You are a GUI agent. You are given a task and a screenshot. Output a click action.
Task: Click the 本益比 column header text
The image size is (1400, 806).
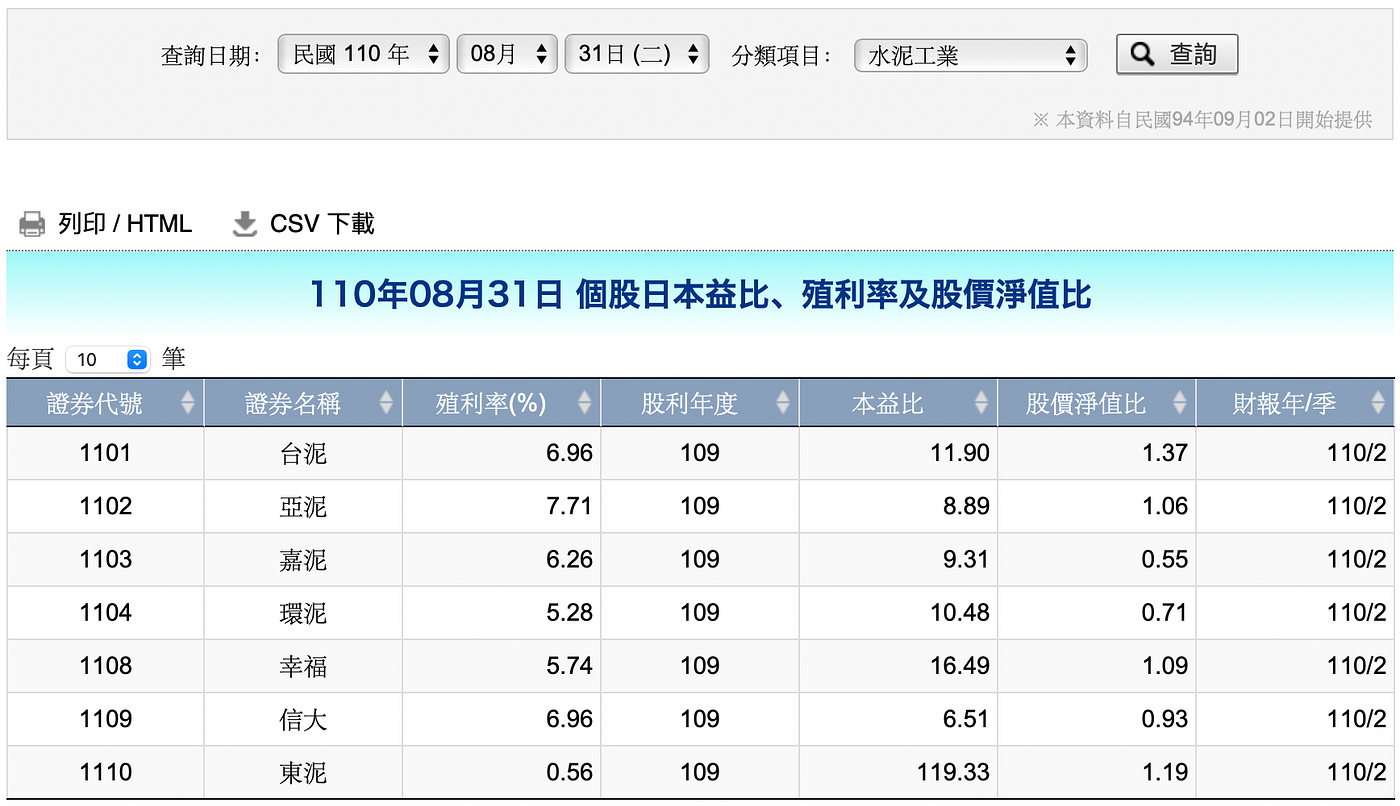click(888, 404)
